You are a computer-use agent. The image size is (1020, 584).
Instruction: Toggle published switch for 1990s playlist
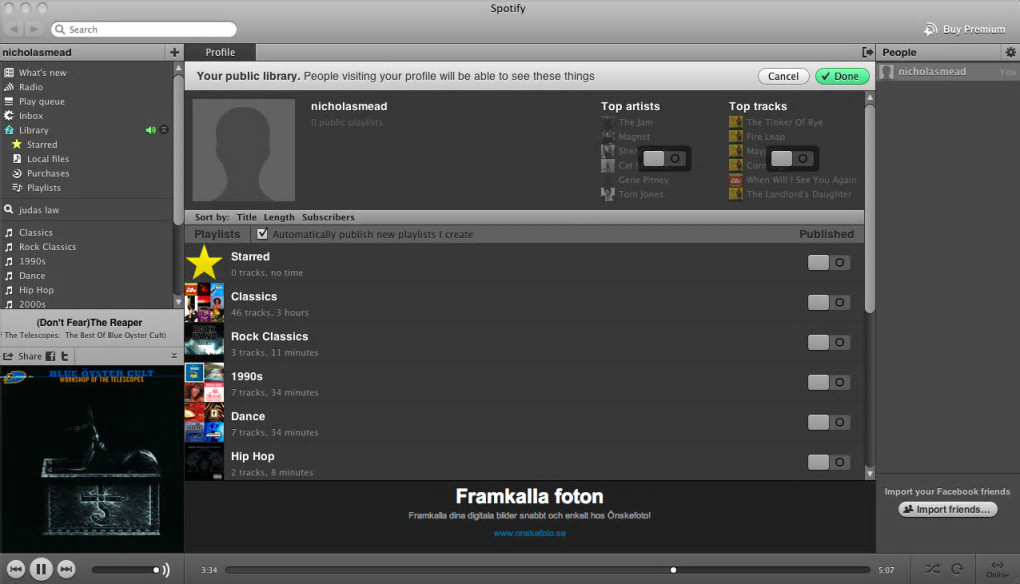pos(829,382)
